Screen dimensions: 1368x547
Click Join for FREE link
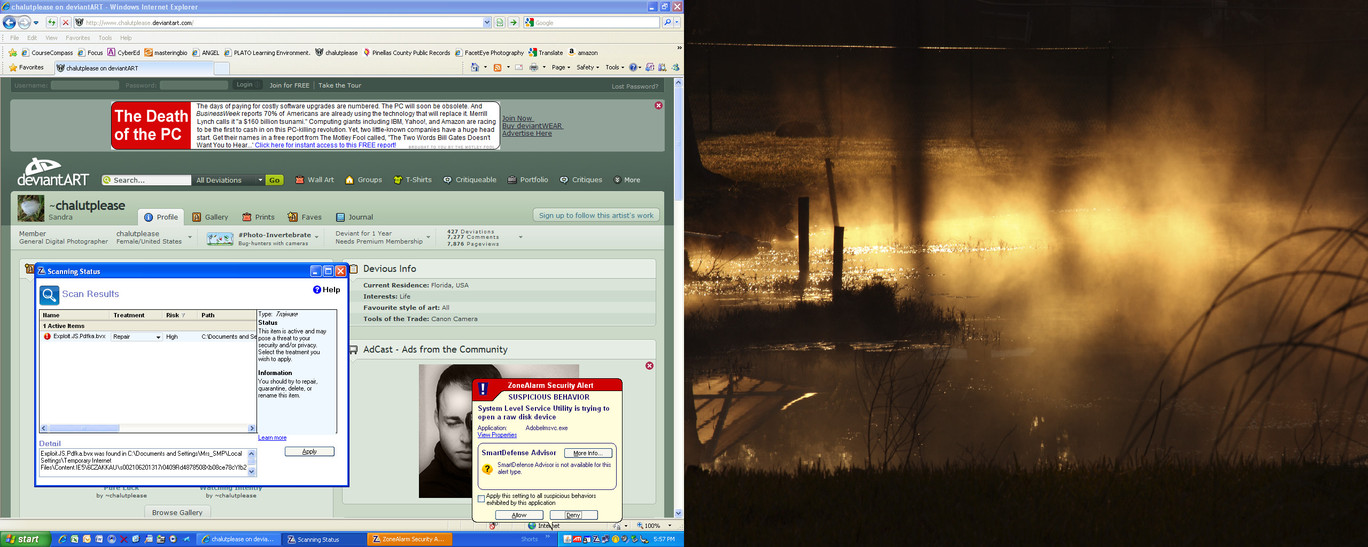tap(289, 86)
